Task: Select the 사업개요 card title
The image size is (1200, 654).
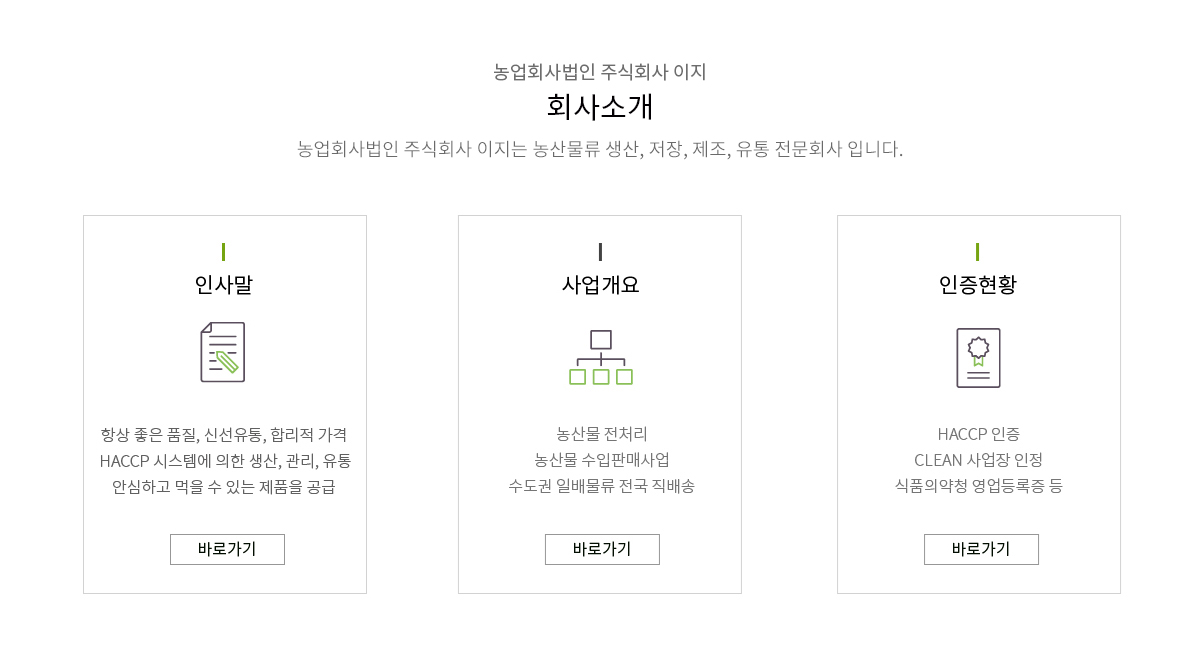Action: (x=600, y=285)
